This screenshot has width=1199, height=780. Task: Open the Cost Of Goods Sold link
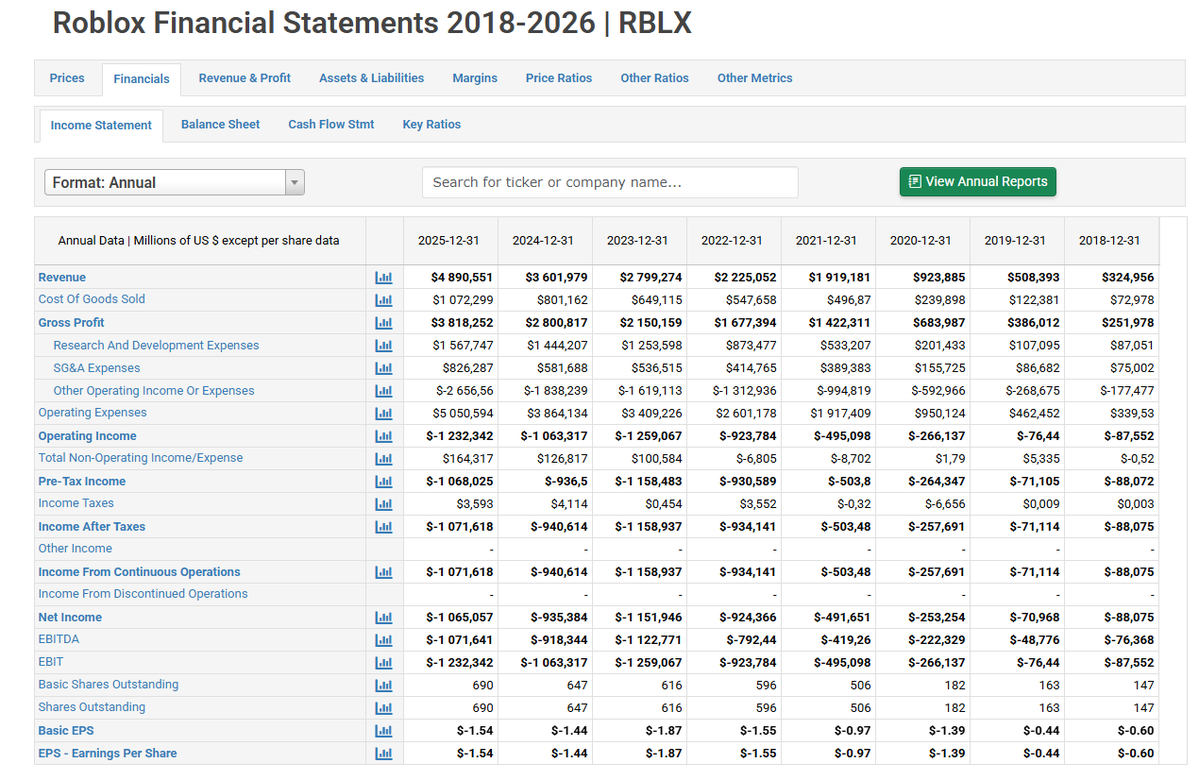(92, 299)
